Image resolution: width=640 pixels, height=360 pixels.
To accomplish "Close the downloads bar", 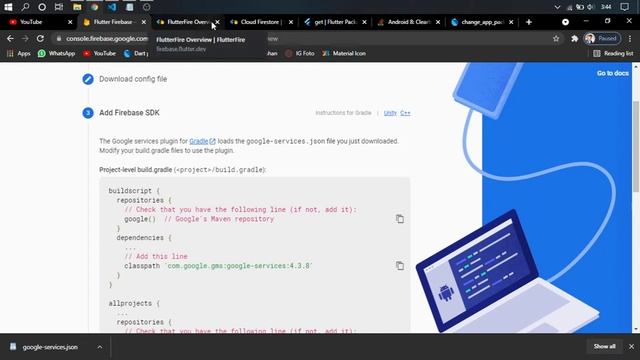I will 631,347.
